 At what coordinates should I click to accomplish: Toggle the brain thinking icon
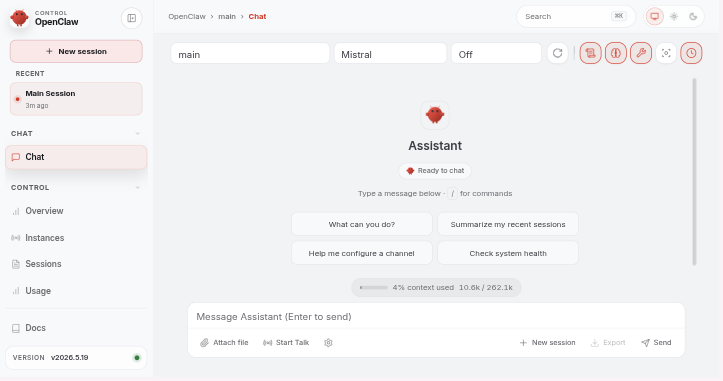coord(616,53)
